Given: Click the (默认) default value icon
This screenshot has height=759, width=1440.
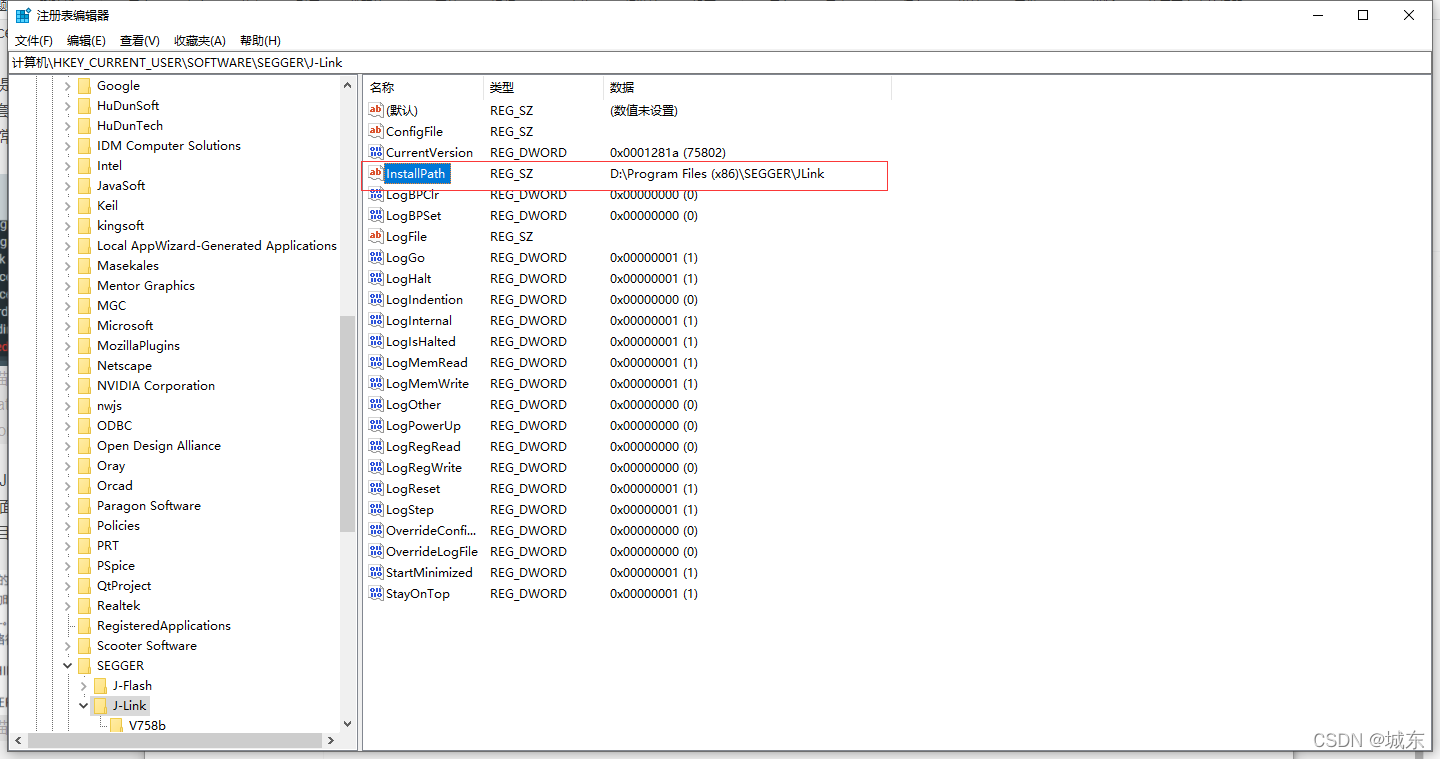Looking at the screenshot, I should pyautogui.click(x=376, y=110).
